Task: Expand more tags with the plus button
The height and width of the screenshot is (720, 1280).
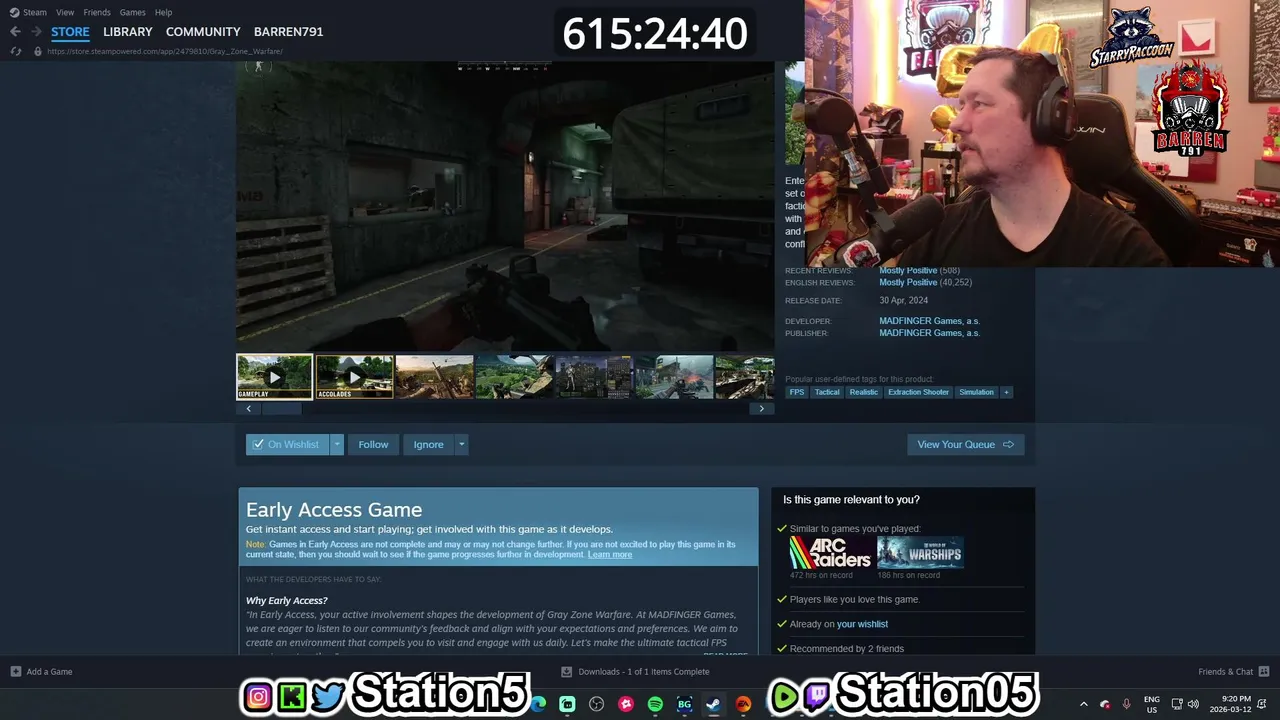Action: (x=1006, y=392)
